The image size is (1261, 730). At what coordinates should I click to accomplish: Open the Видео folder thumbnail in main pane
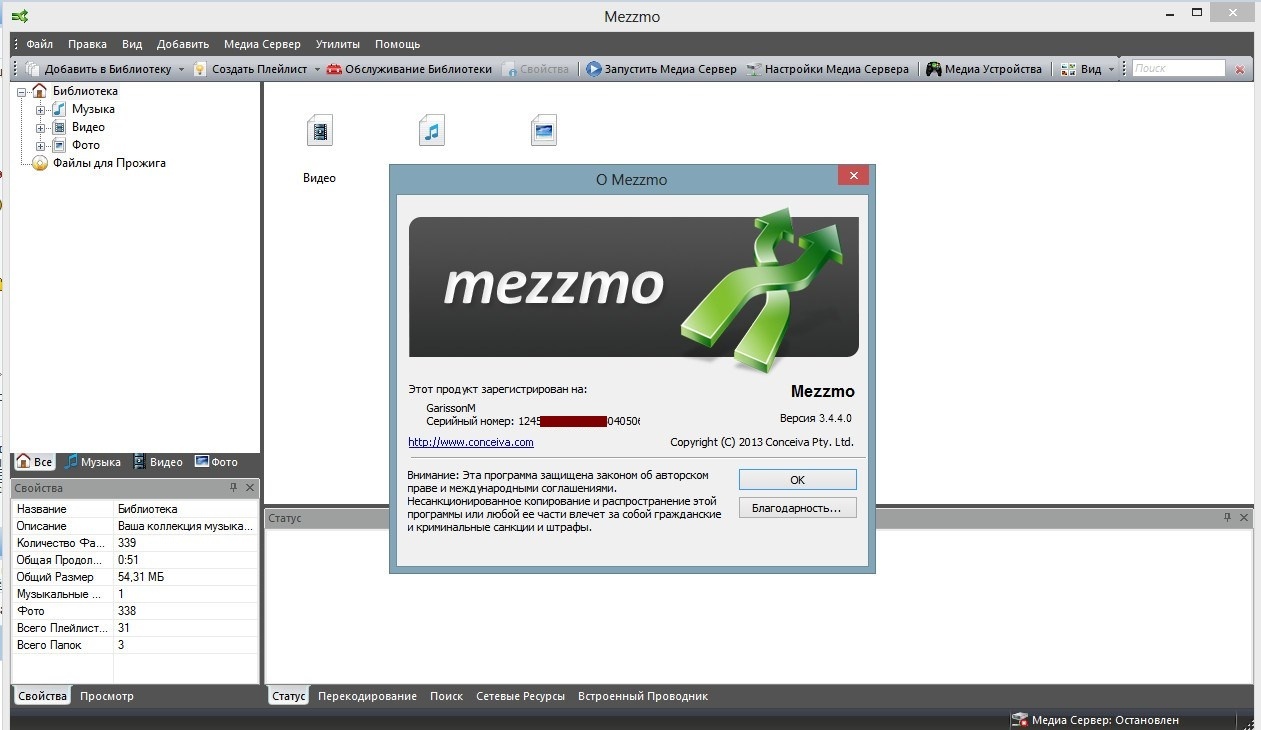click(319, 130)
